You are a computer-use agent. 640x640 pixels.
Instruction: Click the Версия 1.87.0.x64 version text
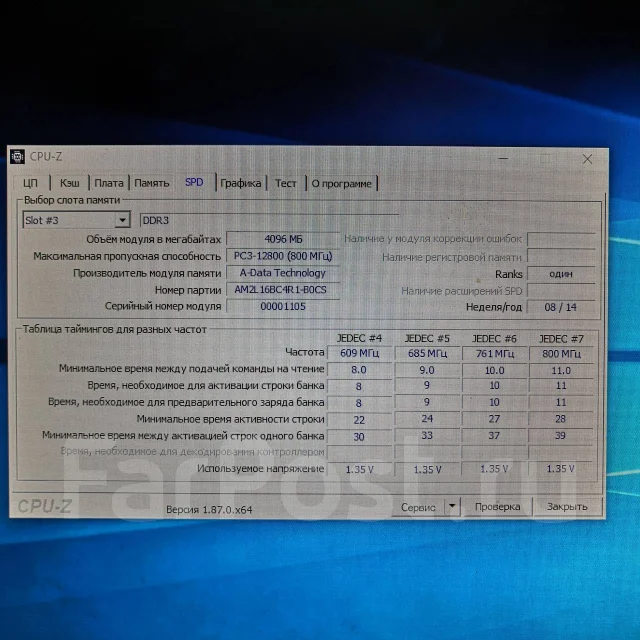coord(209,509)
